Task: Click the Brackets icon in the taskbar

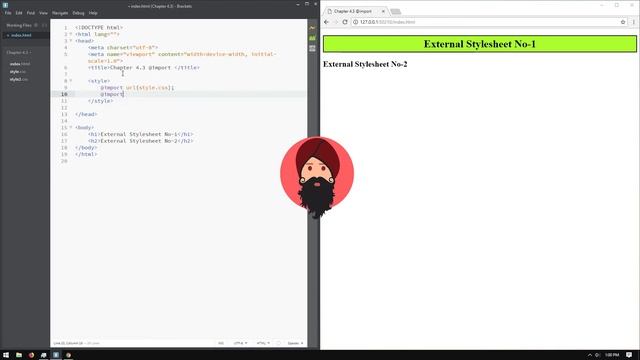Action: tap(56, 355)
